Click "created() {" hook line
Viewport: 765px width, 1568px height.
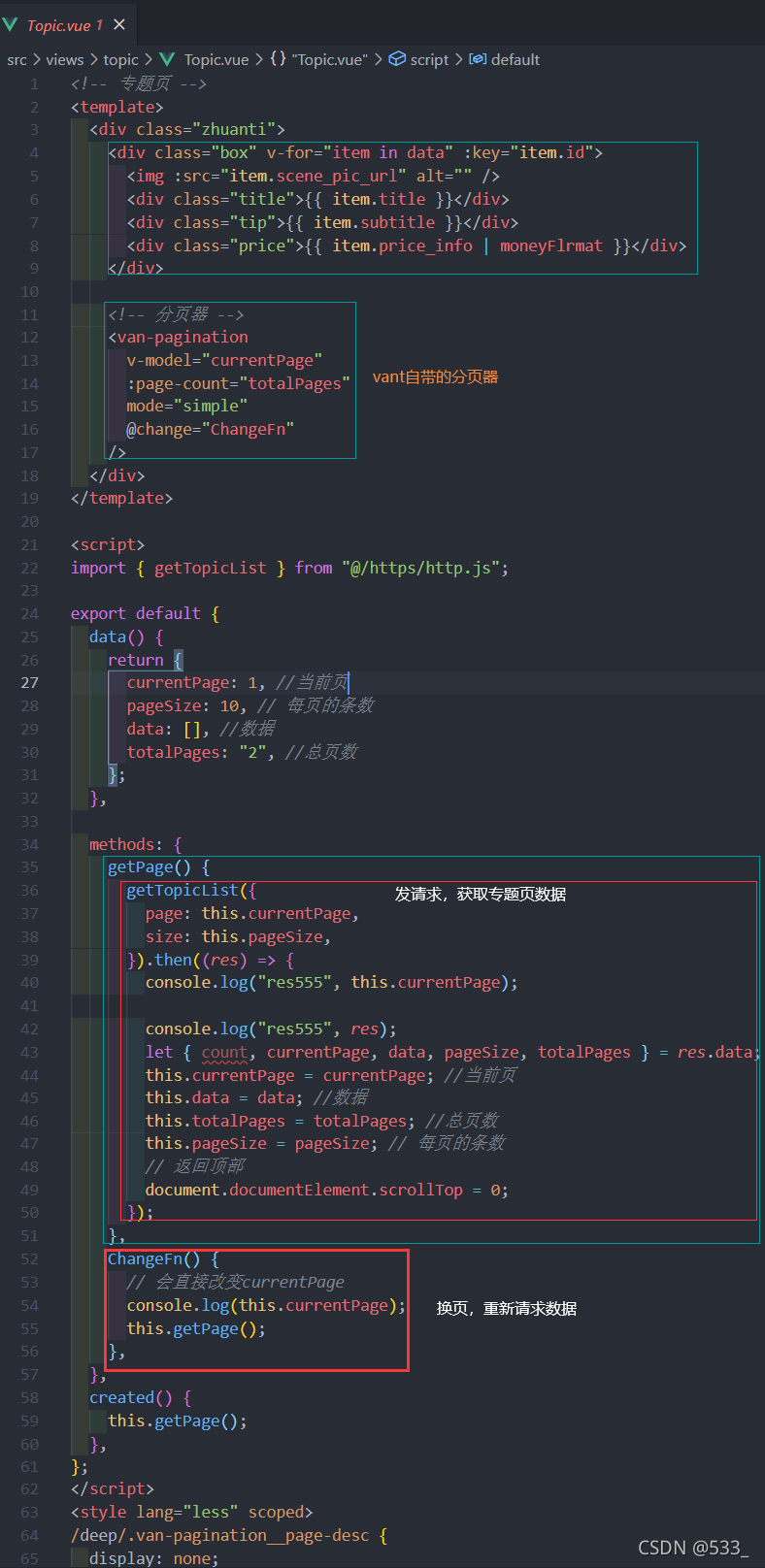point(141,1398)
